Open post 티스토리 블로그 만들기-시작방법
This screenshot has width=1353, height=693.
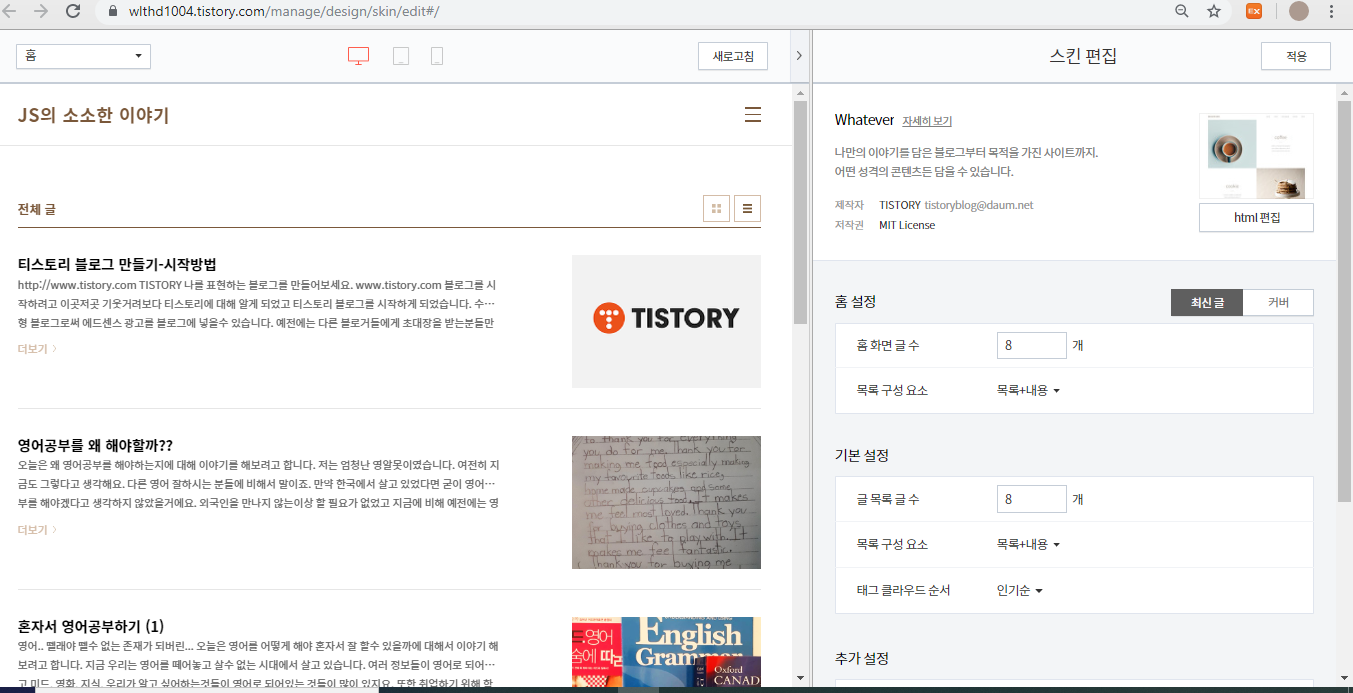click(117, 264)
